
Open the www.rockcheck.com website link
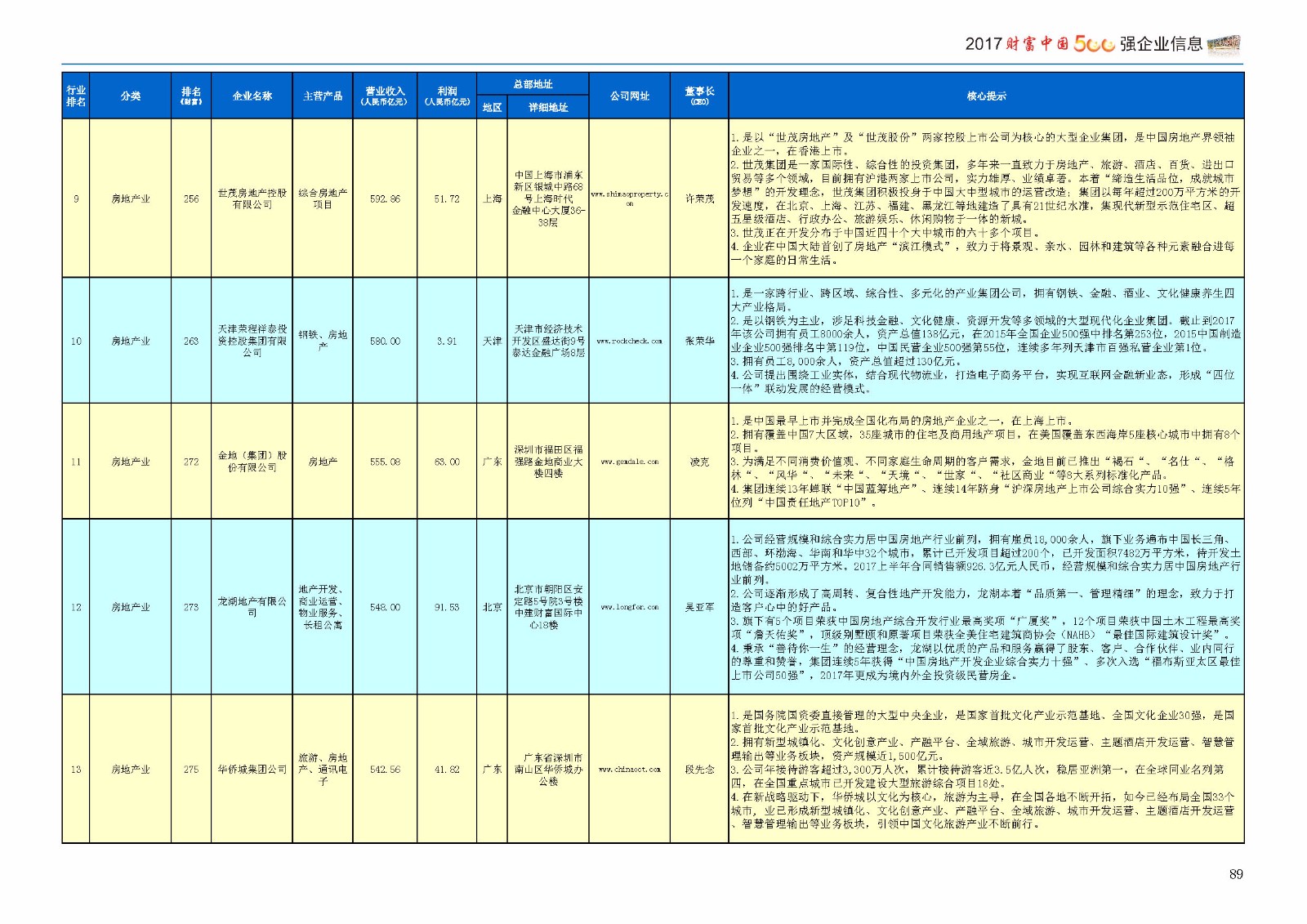point(629,341)
